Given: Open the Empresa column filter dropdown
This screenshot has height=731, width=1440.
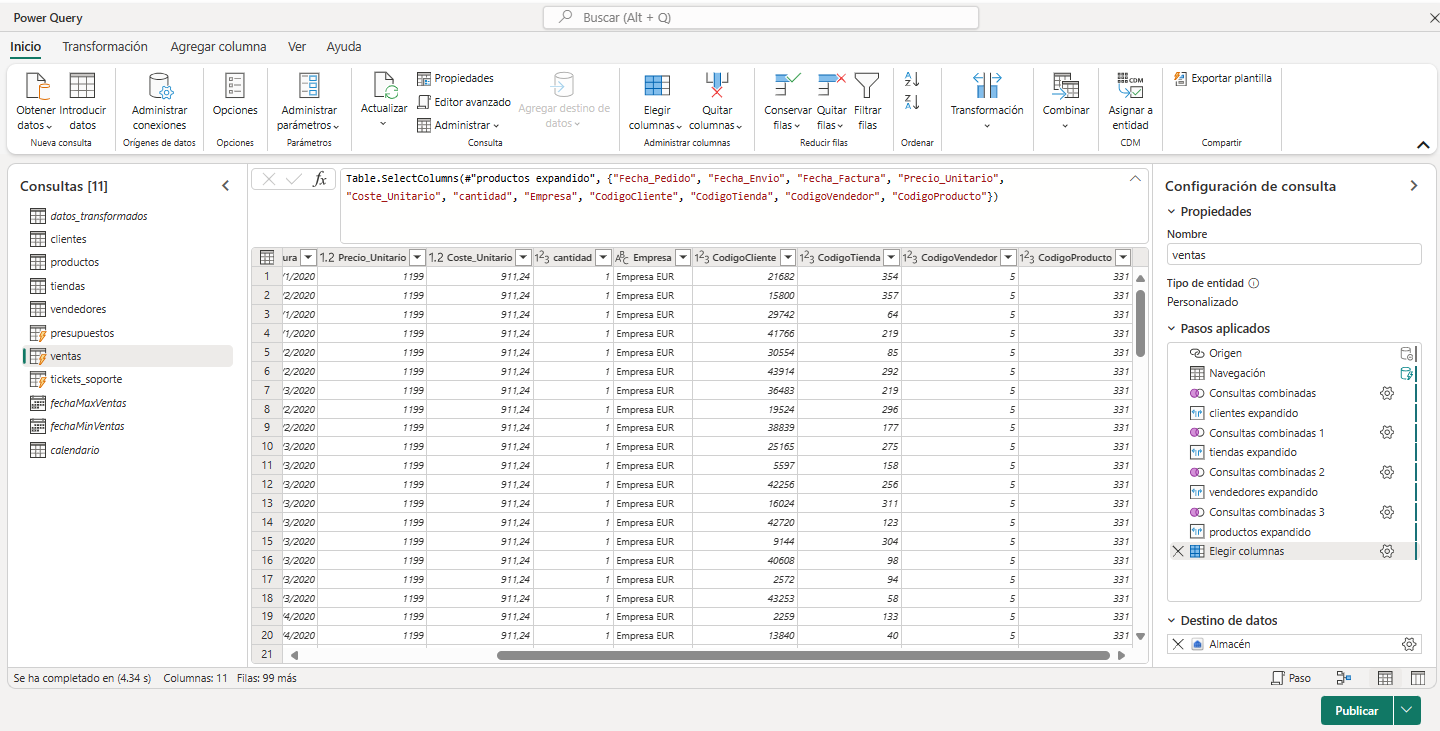Looking at the screenshot, I should tap(682, 257).
